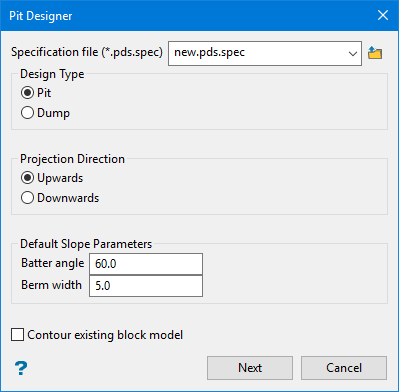Viewport: 399px width, 392px height.
Task: Click the browse folder icon for specification file
Action: tap(375, 53)
